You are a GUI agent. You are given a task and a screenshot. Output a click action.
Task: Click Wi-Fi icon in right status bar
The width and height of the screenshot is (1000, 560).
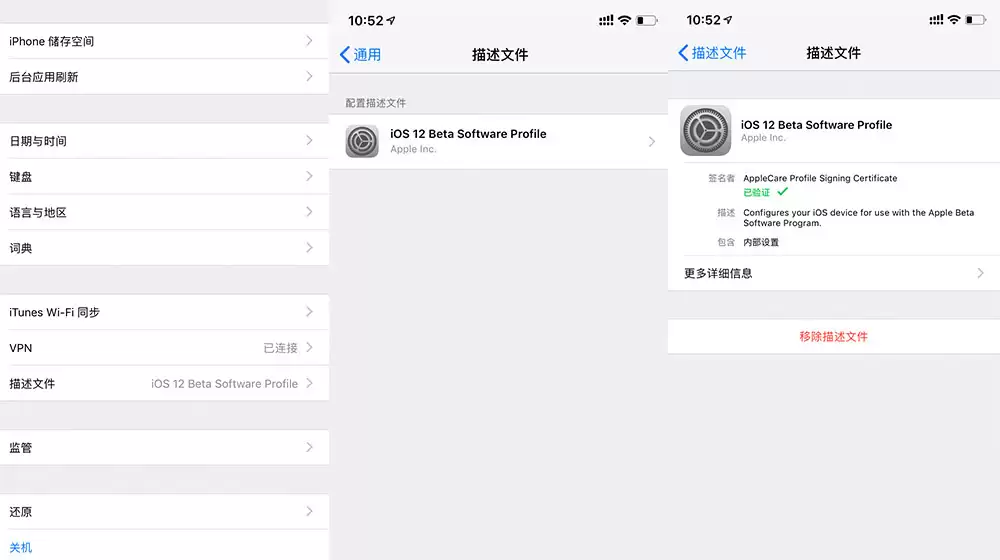click(954, 20)
